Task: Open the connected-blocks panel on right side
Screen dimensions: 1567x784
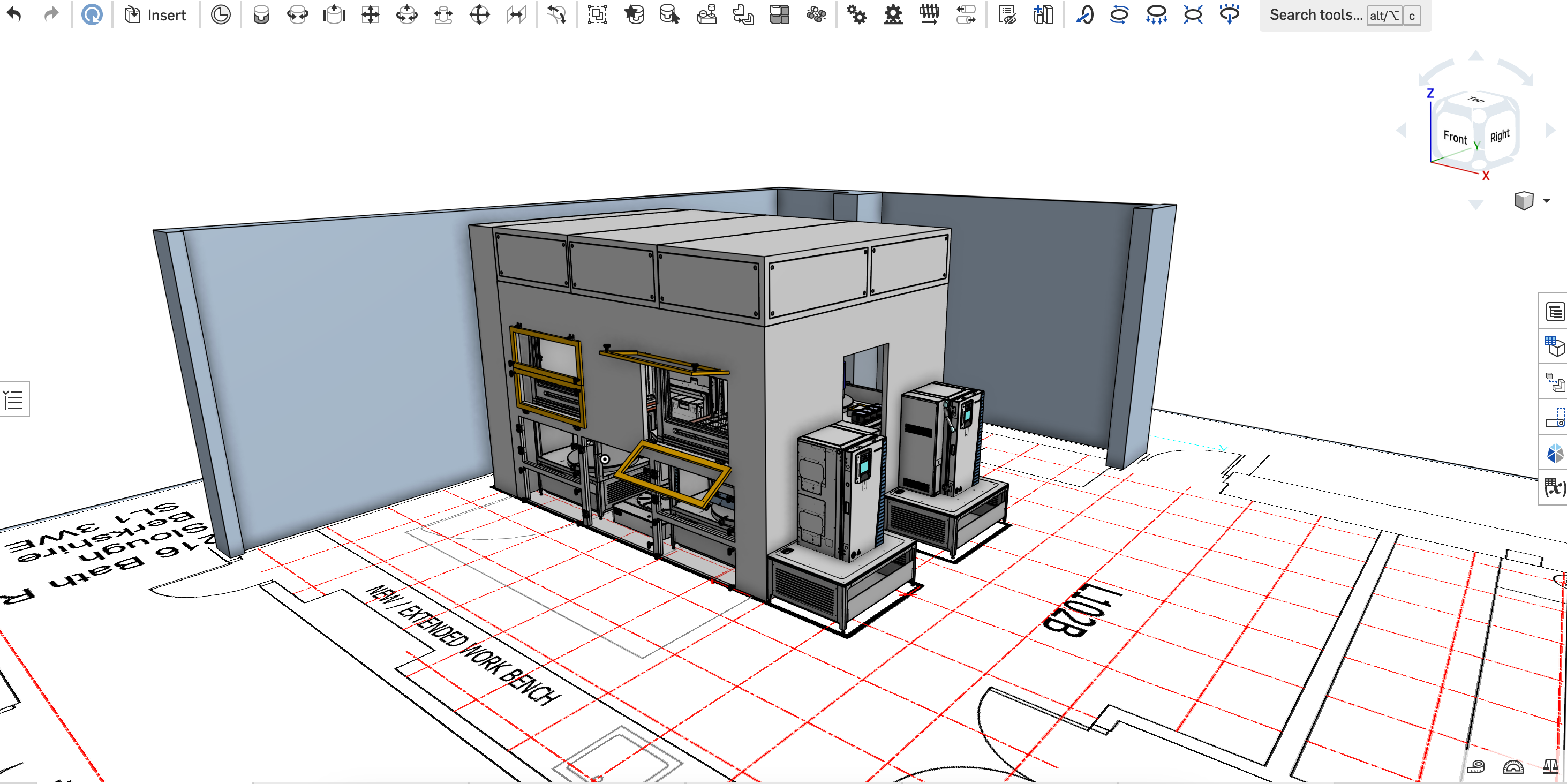Action: coord(1554,382)
